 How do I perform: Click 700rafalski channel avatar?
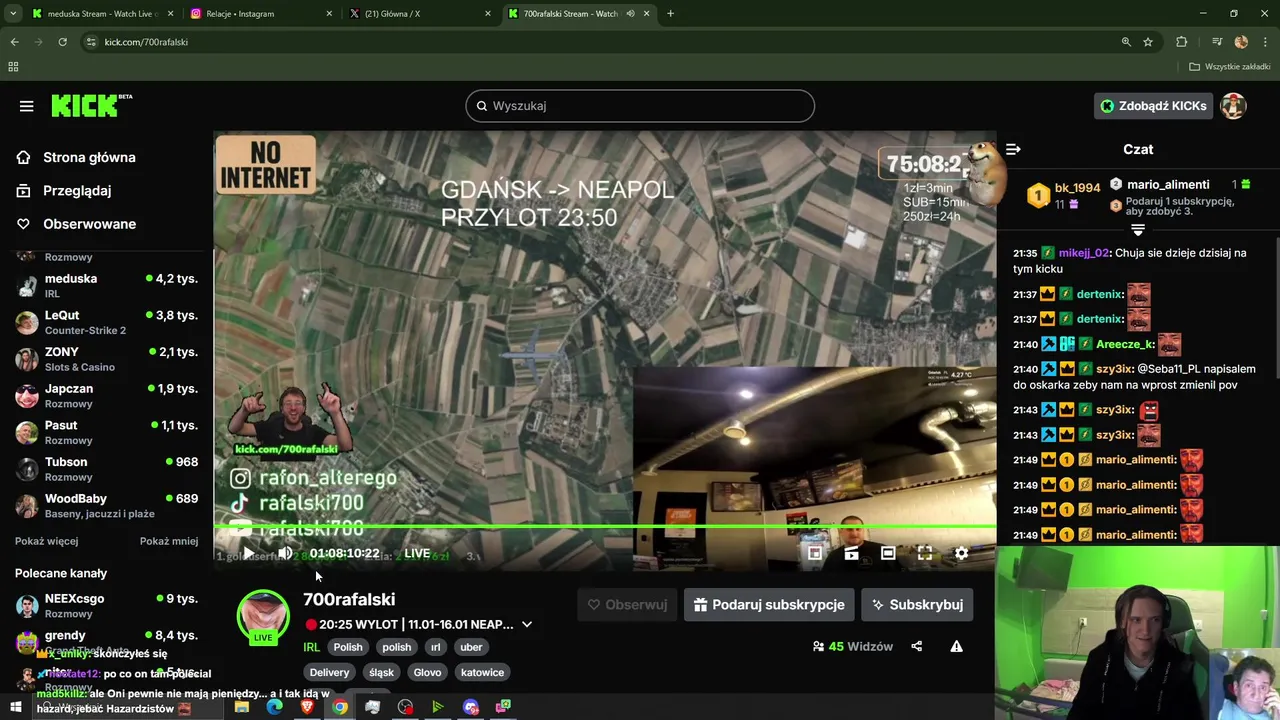[263, 615]
